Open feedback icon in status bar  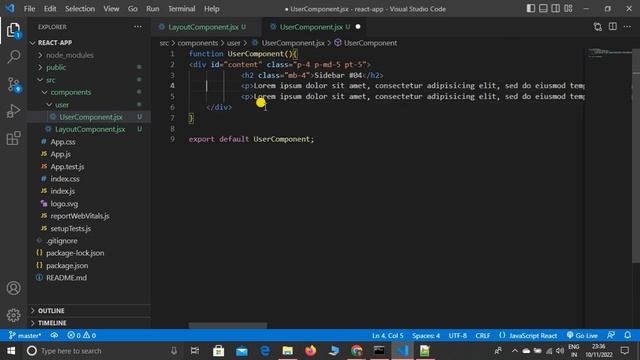coord(611,335)
